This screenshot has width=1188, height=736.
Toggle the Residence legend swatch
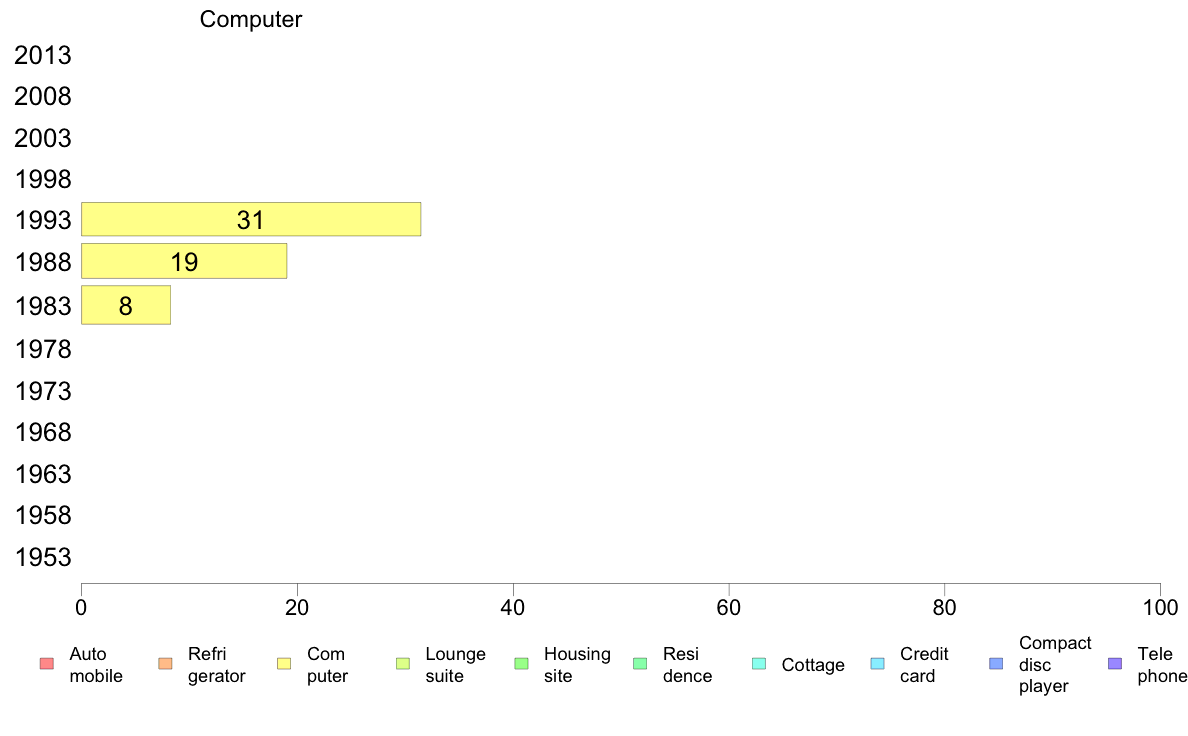(x=640, y=664)
